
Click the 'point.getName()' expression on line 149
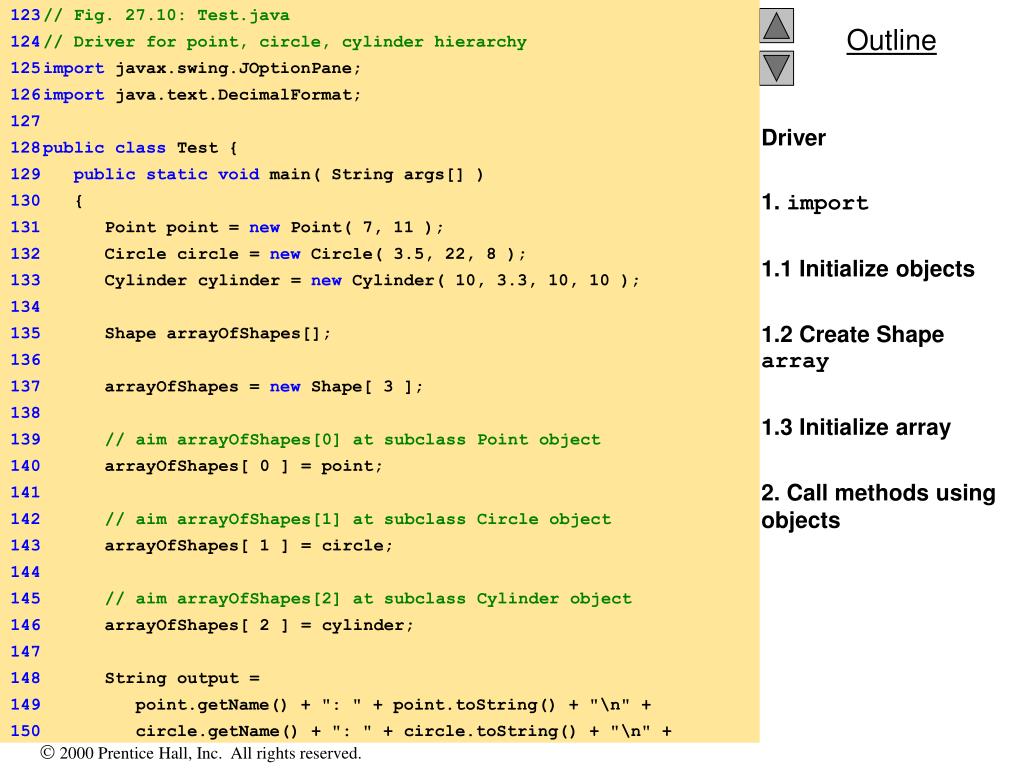click(211, 705)
